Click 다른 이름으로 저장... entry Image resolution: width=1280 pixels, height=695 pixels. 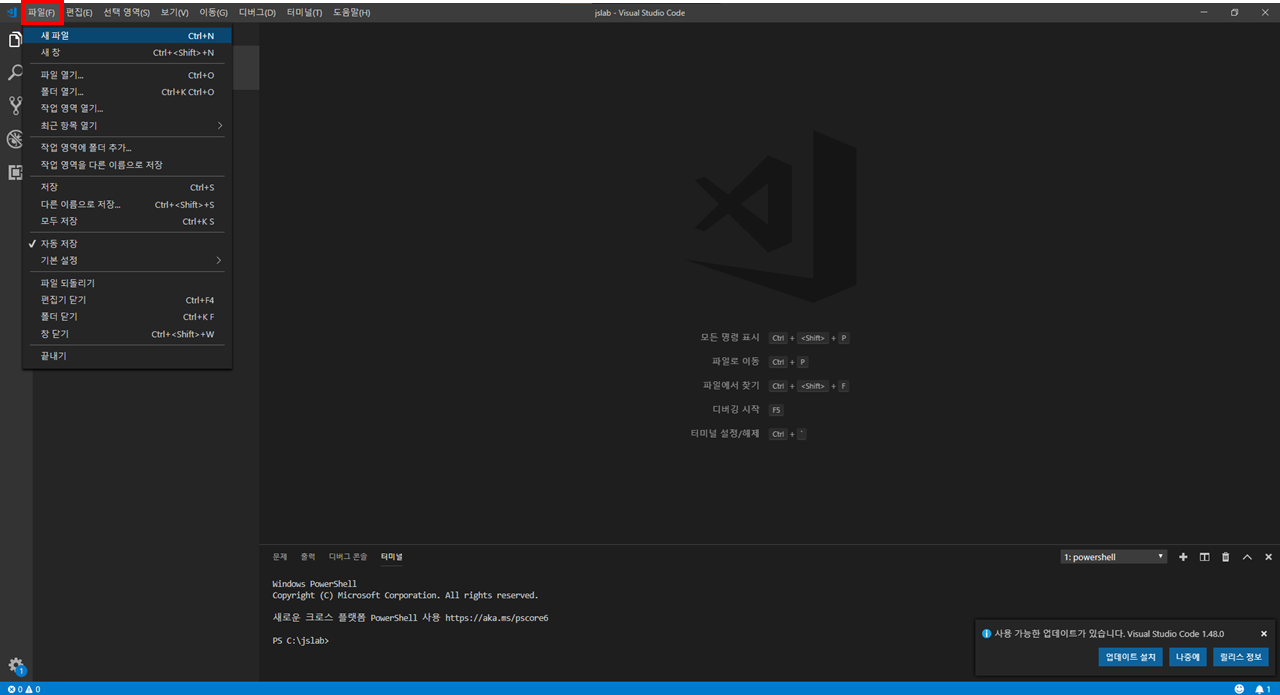(127, 205)
